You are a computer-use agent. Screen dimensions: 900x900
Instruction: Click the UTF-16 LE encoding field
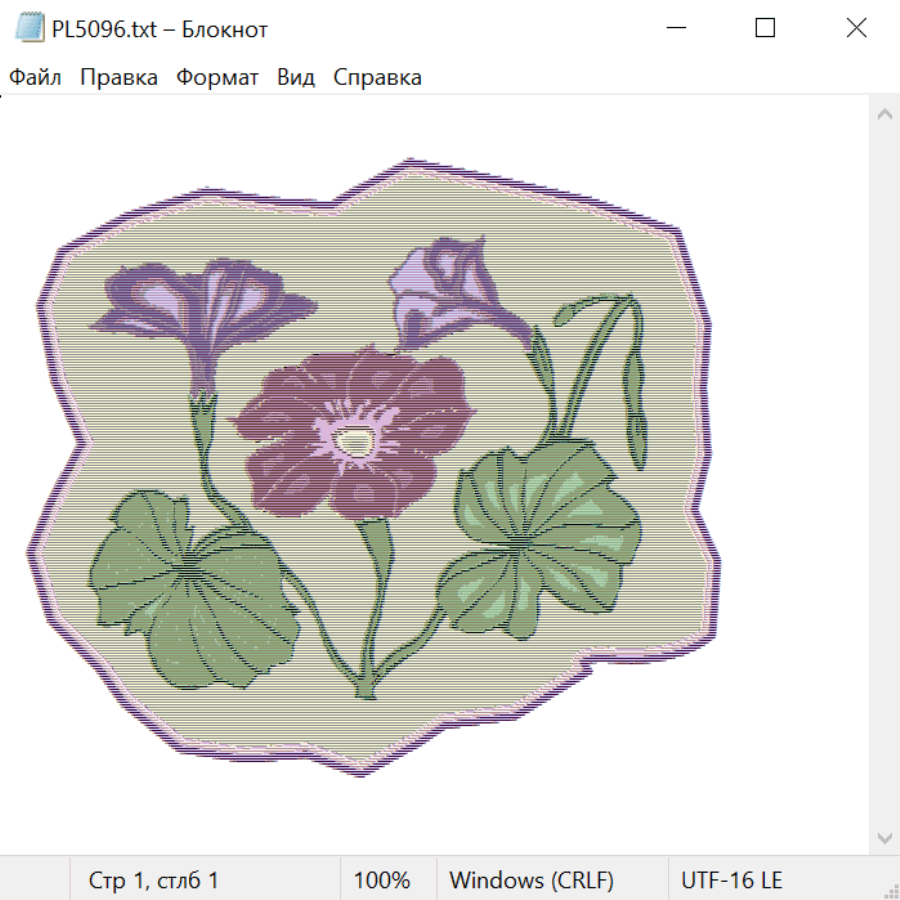click(x=731, y=881)
